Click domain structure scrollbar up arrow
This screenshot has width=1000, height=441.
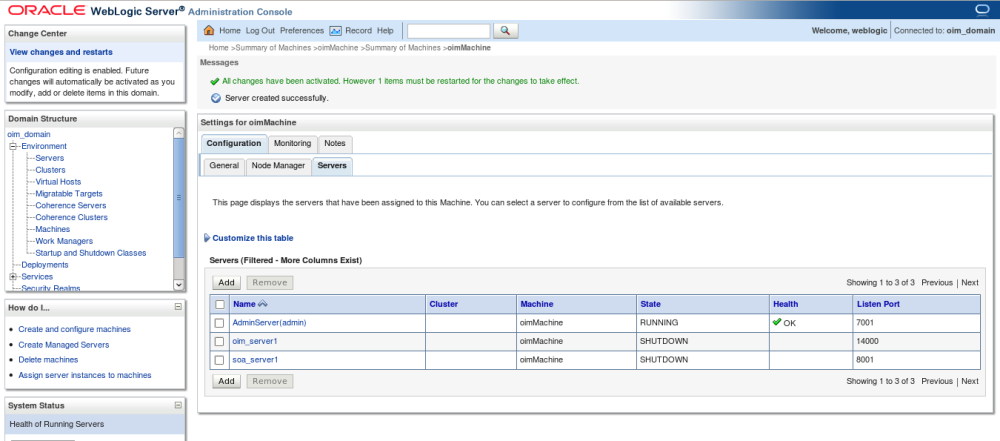tap(179, 133)
